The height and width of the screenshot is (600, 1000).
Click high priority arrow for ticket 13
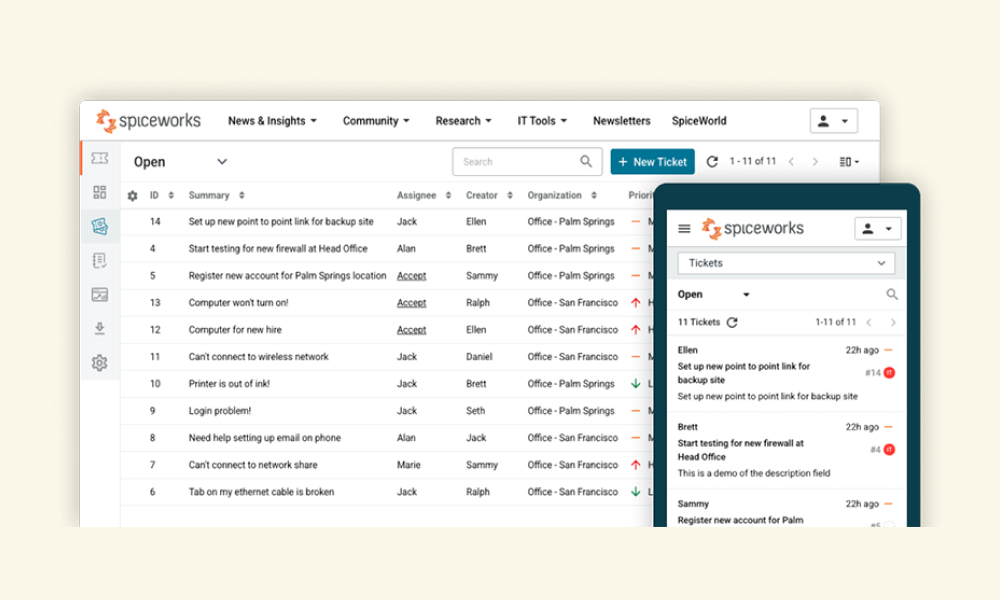(x=635, y=303)
